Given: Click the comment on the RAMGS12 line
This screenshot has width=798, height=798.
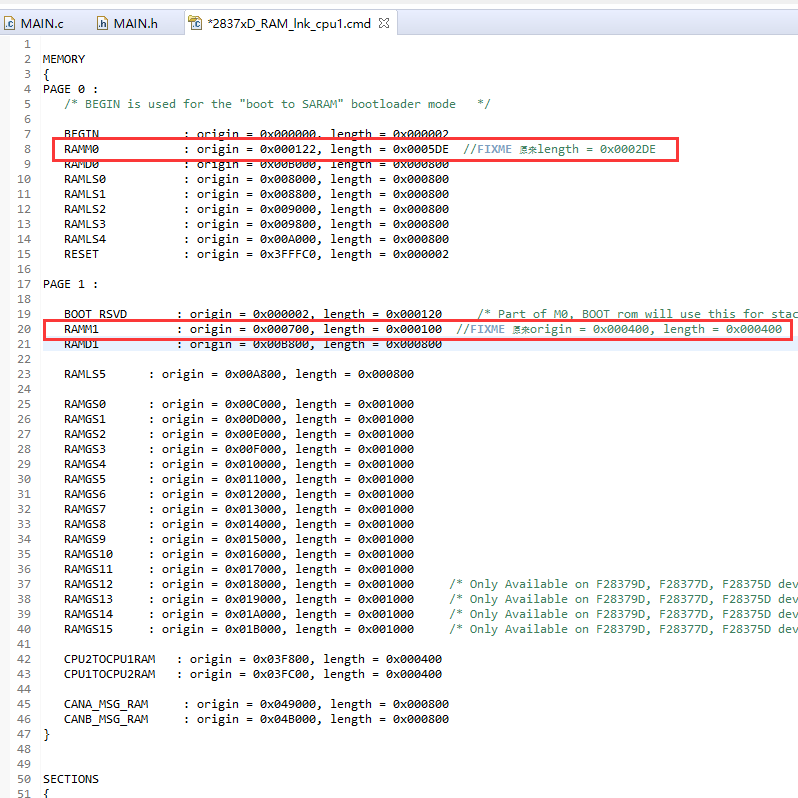Looking at the screenshot, I should (623, 584).
